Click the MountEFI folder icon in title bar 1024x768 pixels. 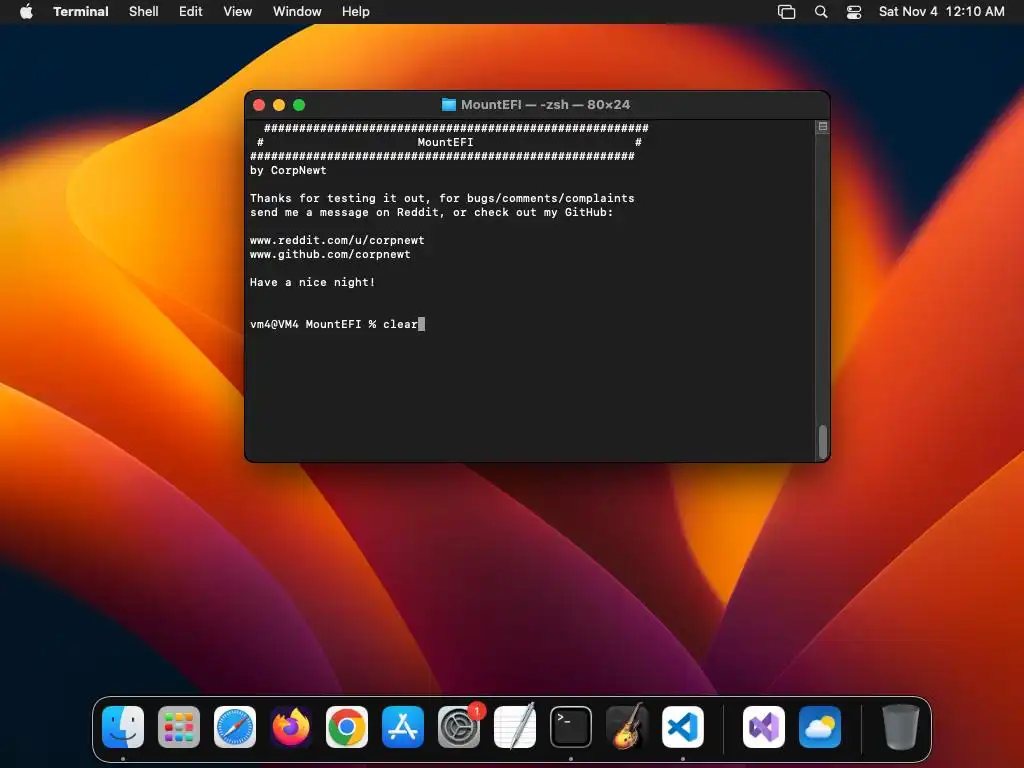coord(449,104)
